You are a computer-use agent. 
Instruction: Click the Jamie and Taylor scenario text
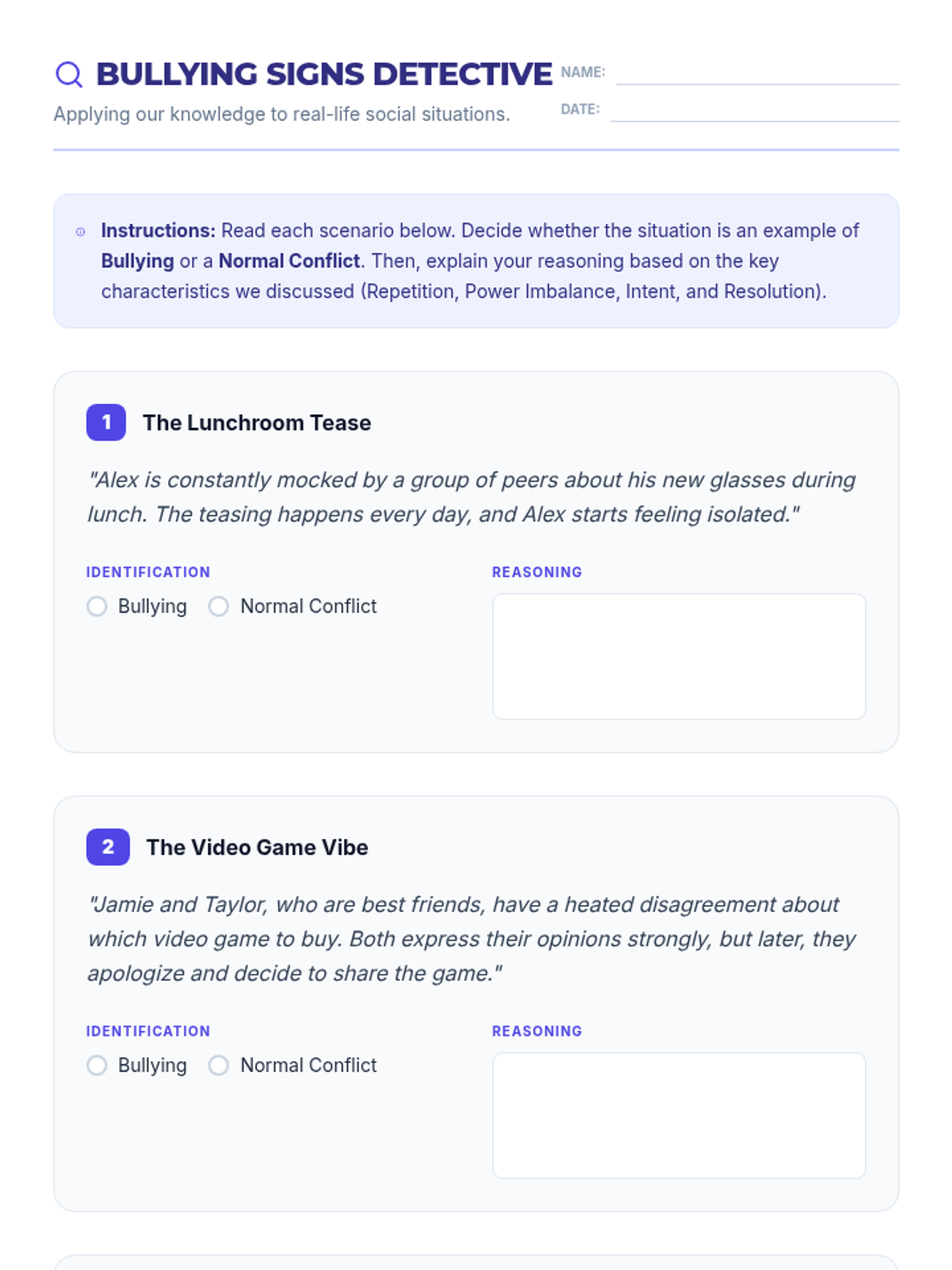pyautogui.click(x=471, y=939)
